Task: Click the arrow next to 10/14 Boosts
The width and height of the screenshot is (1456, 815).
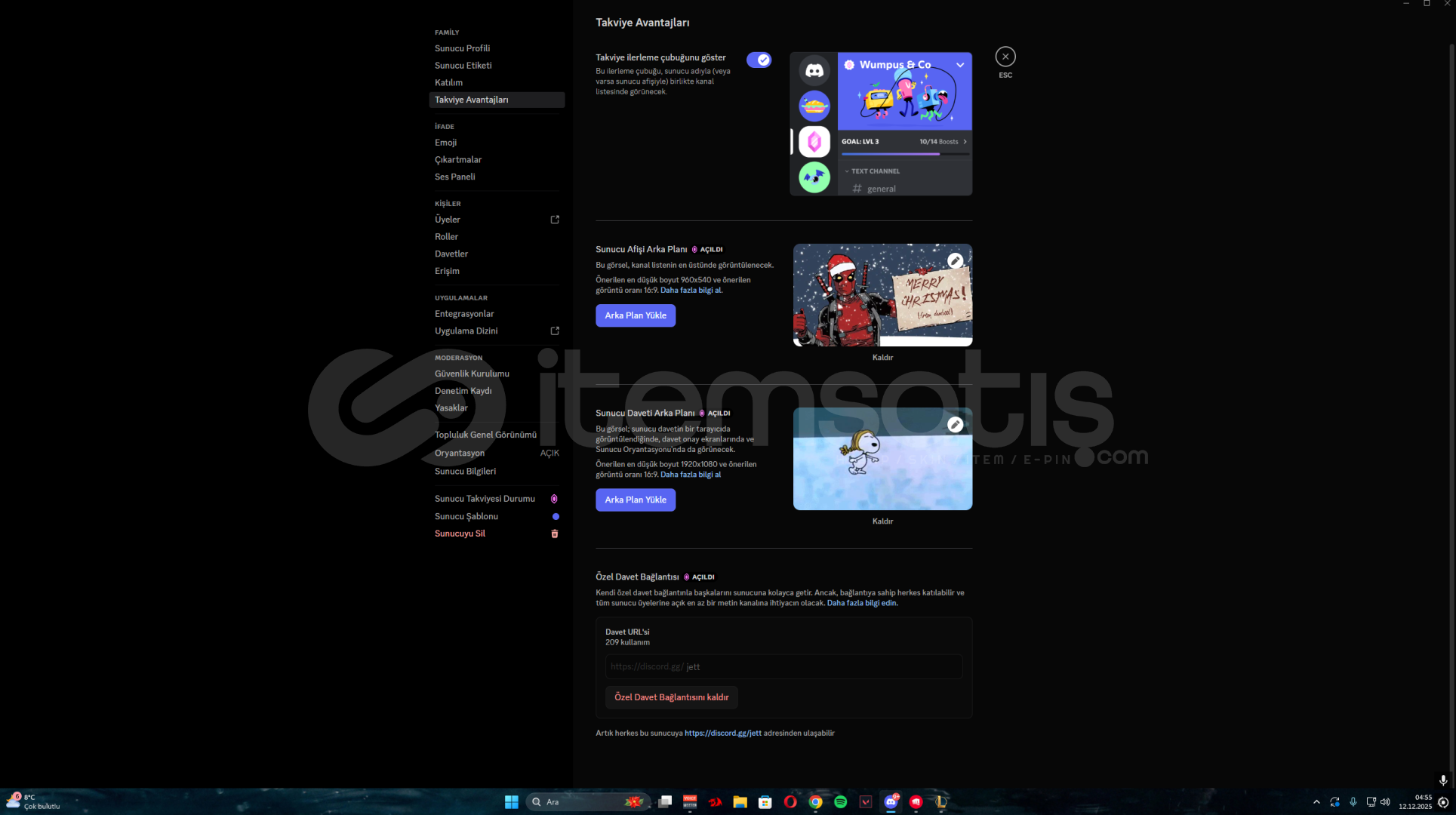Action: tap(965, 142)
